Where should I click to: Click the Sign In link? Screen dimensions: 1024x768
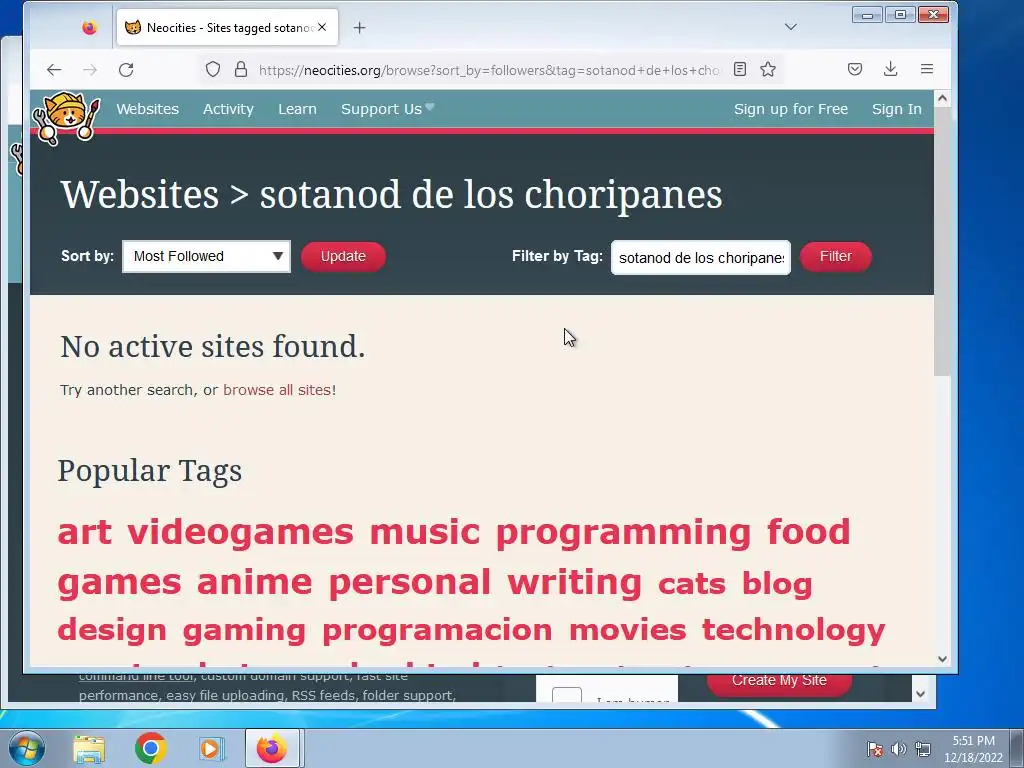(897, 109)
